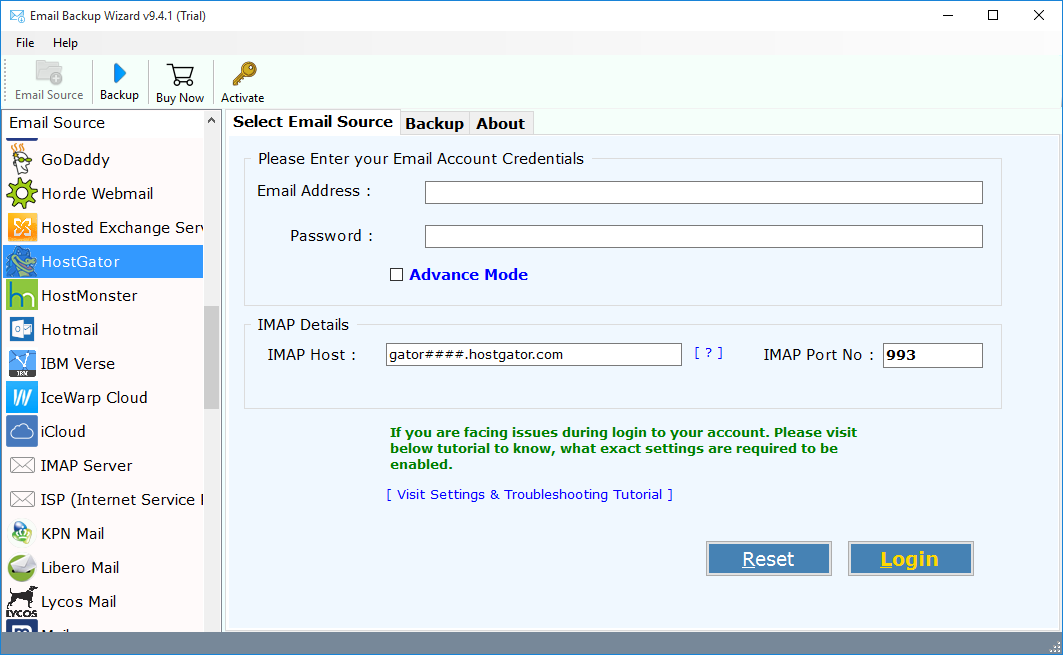The height and width of the screenshot is (655, 1063).
Task: Select Lycos Mail list entry text
Action: click(x=79, y=602)
